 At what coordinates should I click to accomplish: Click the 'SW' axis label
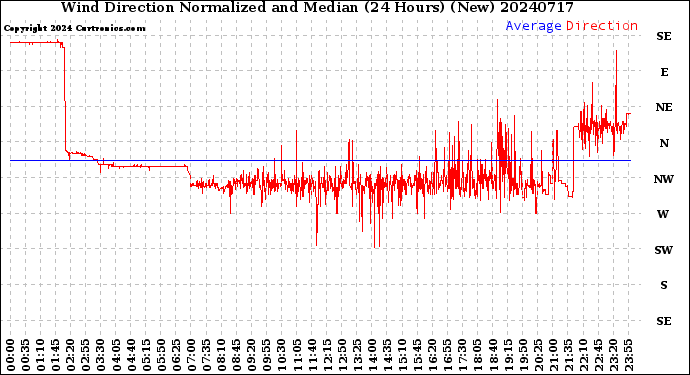[664, 250]
